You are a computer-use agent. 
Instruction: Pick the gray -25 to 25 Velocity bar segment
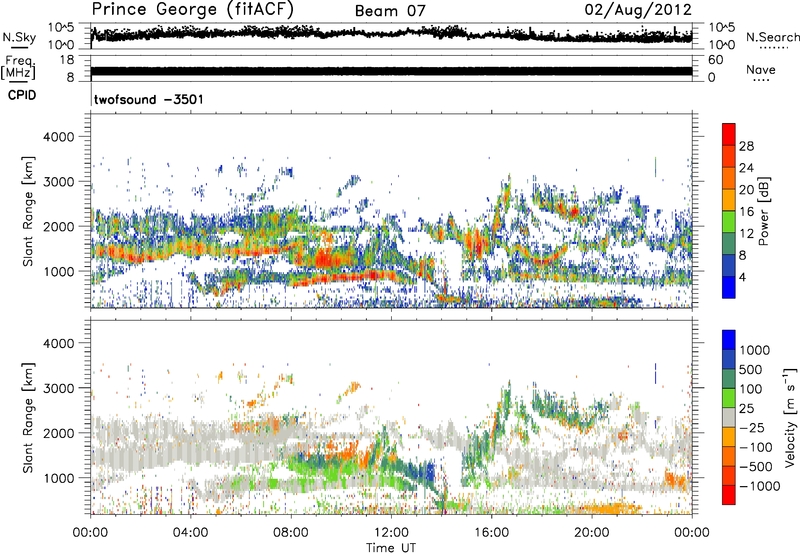coord(729,417)
